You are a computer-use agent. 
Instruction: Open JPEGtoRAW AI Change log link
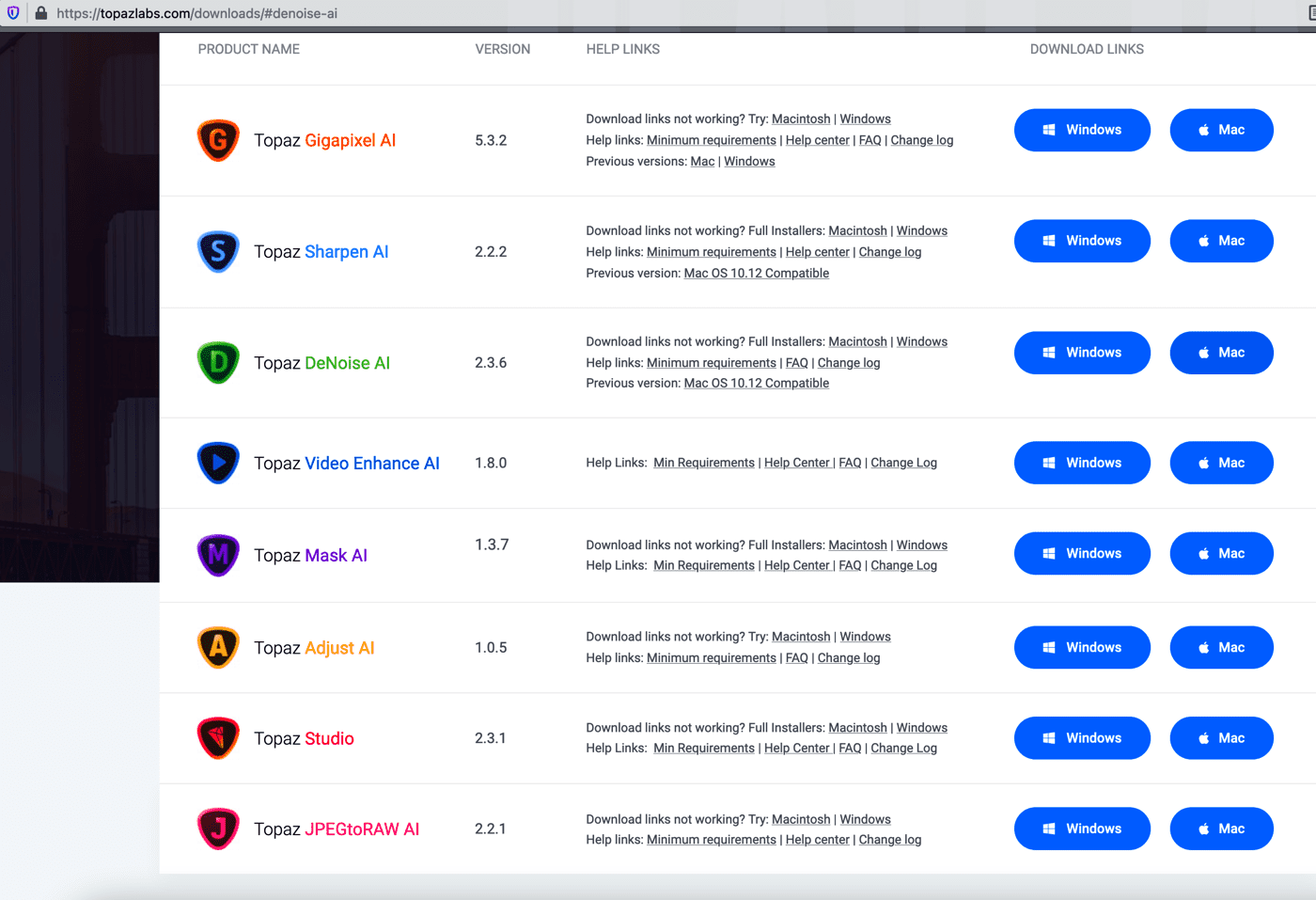pos(890,840)
